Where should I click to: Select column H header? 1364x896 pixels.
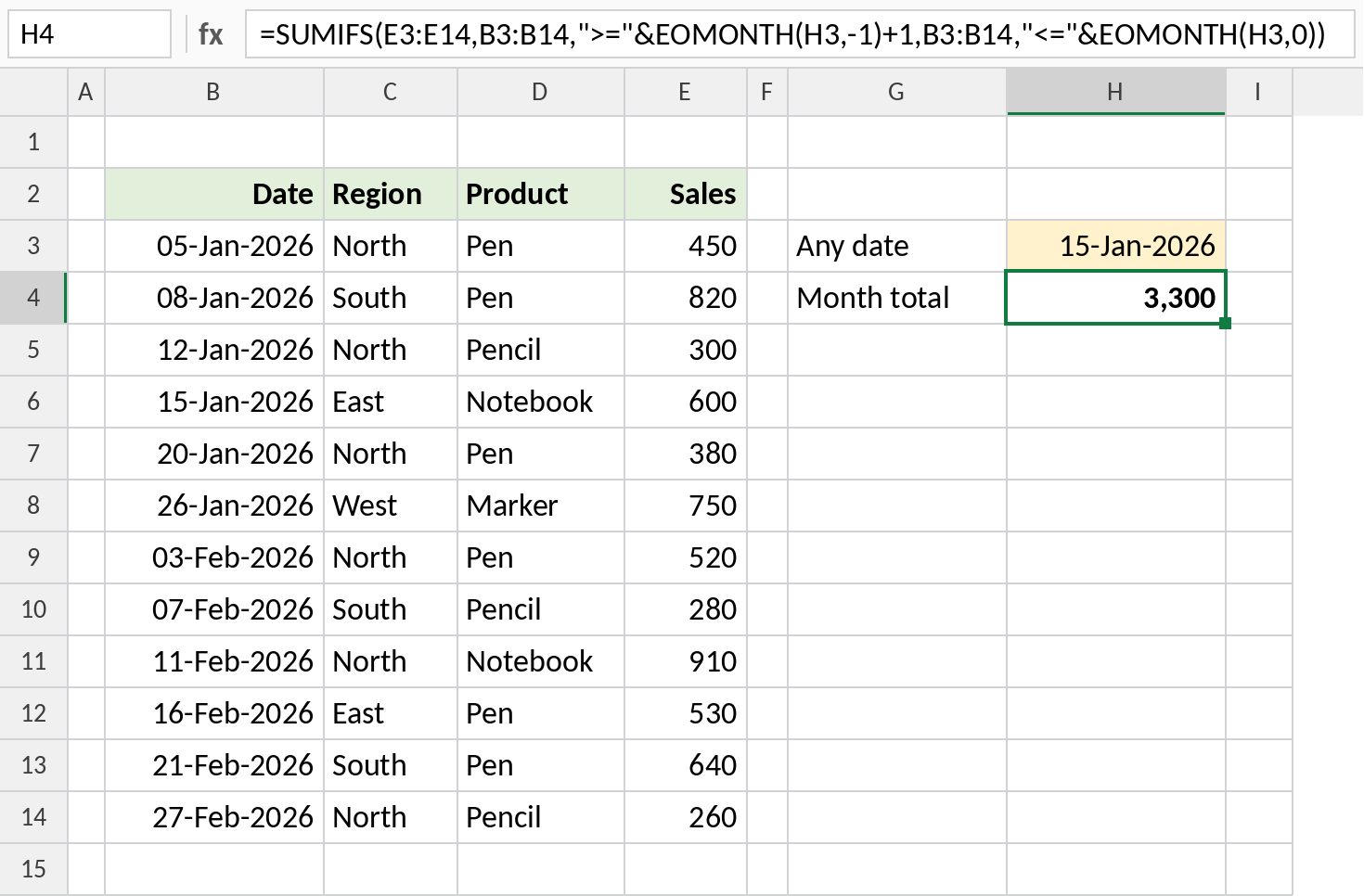coord(1116,92)
